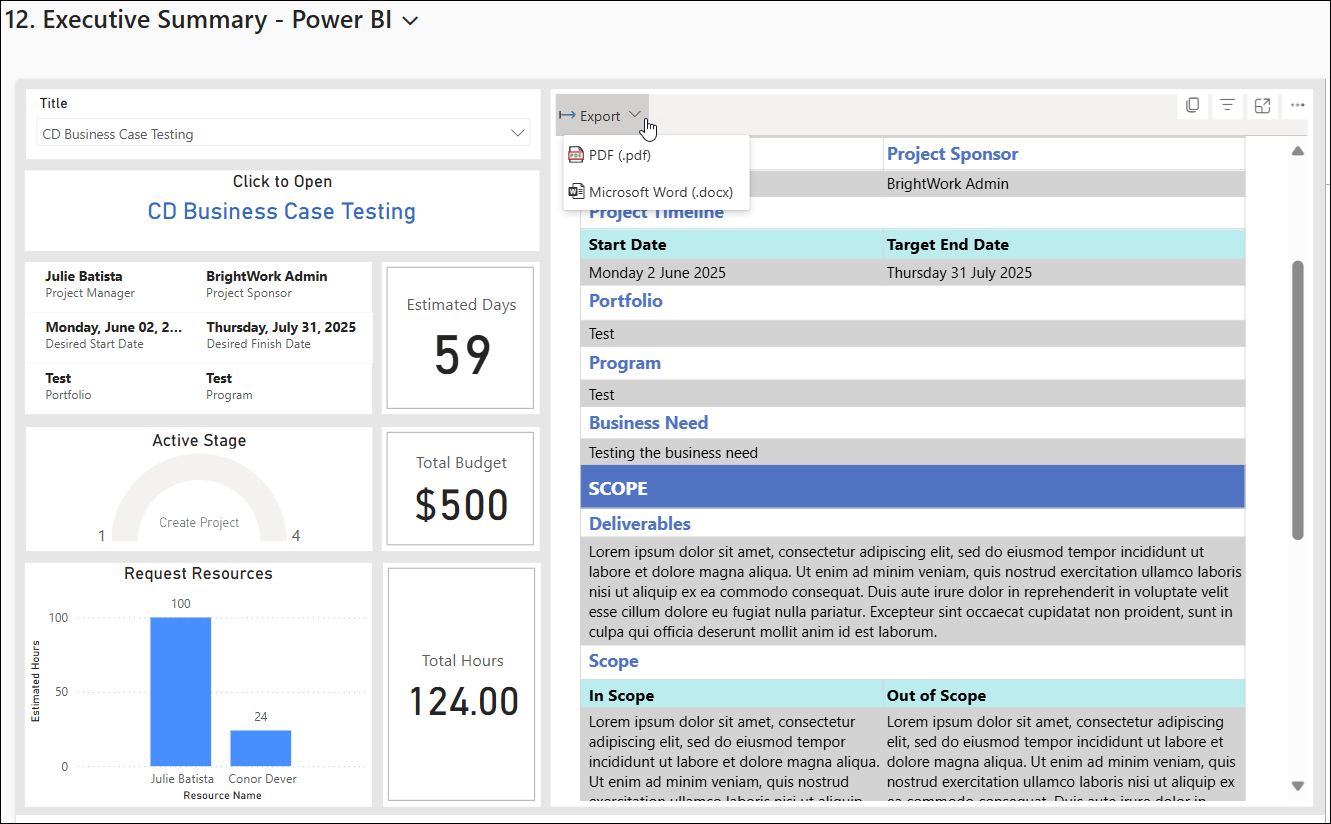Click the report's vertical scrollbar thumb
The height and width of the screenshot is (824, 1331).
(1298, 400)
